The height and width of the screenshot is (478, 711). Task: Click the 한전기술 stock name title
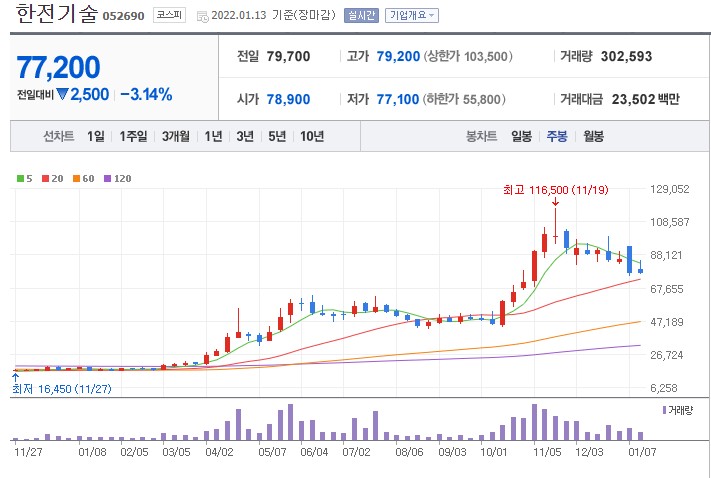pos(57,14)
